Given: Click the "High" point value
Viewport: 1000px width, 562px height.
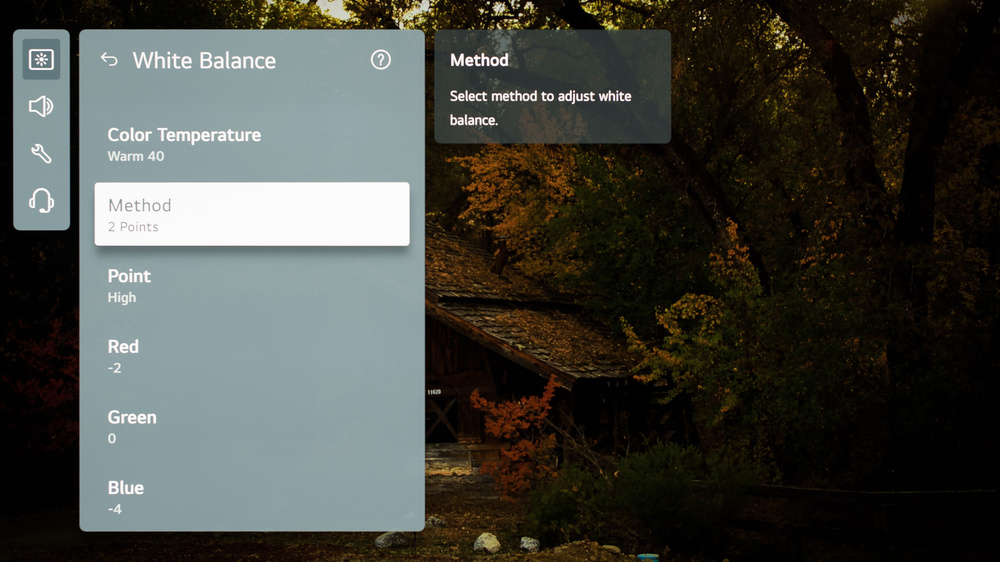Looking at the screenshot, I should [122, 298].
